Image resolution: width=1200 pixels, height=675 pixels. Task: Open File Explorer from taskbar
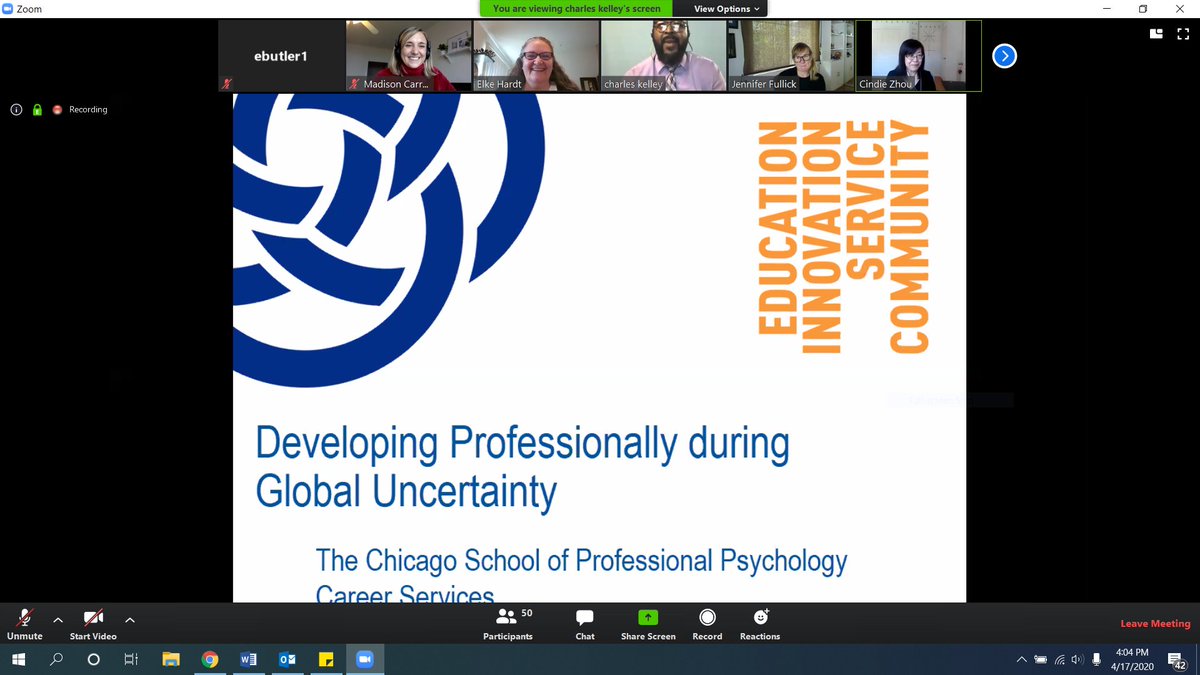[171, 660]
